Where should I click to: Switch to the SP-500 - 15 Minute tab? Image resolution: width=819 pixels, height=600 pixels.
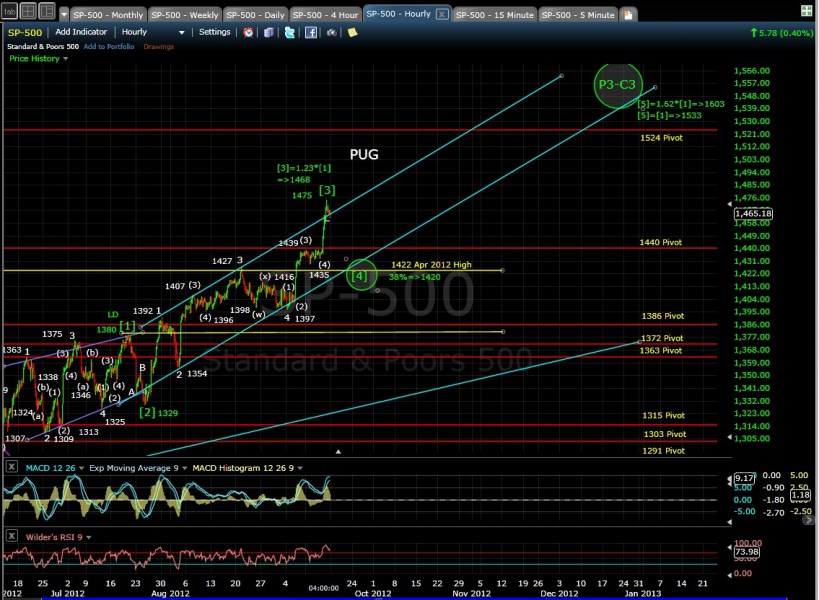[x=494, y=15]
